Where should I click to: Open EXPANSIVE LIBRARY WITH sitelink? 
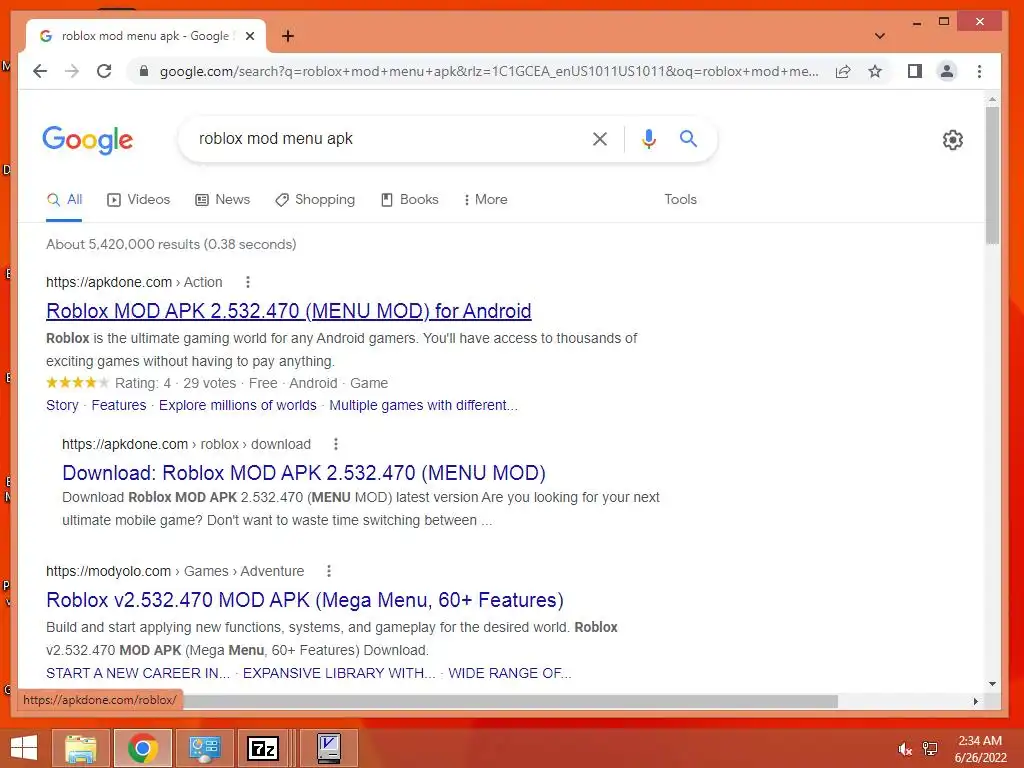coord(339,673)
